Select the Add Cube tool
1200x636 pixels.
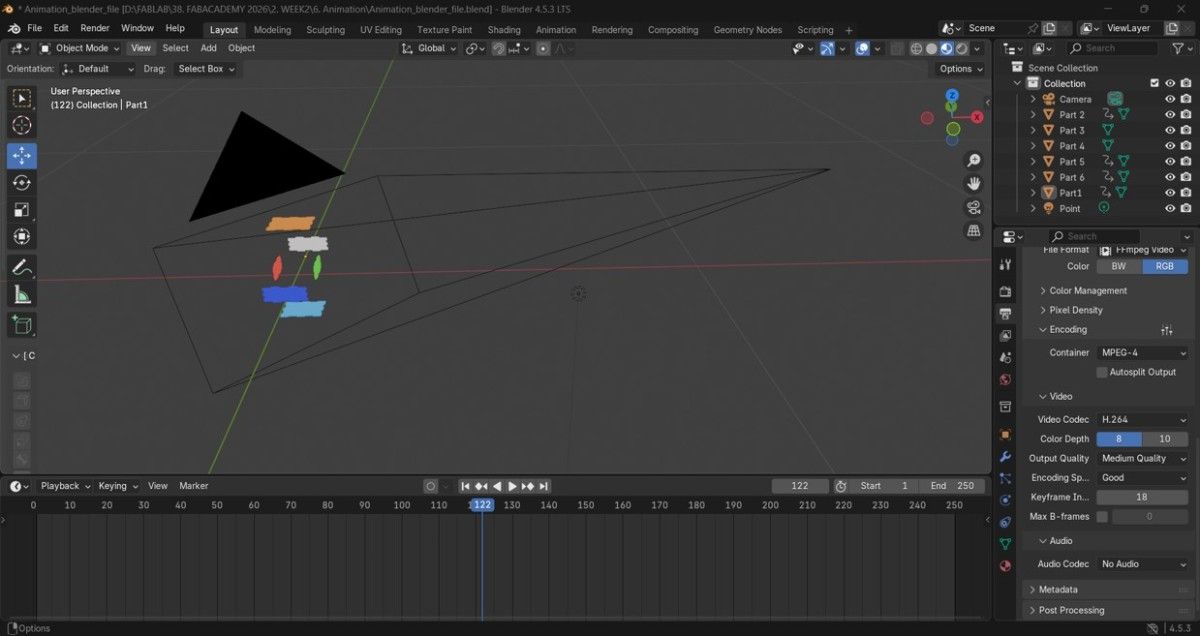(22, 324)
